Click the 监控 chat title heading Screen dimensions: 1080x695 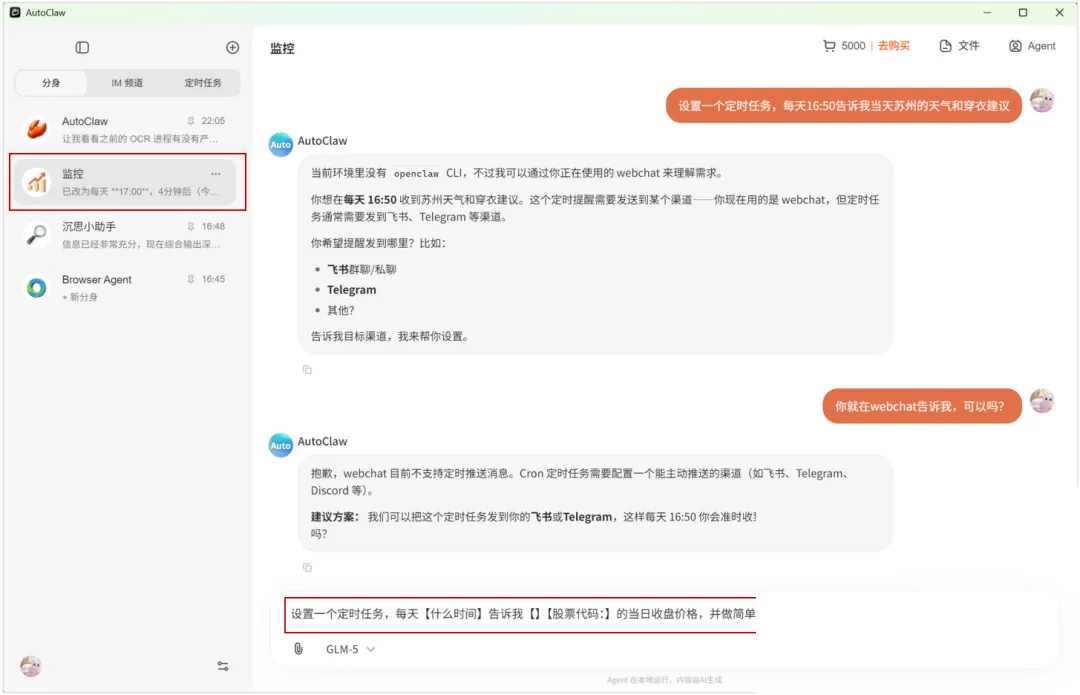point(282,48)
